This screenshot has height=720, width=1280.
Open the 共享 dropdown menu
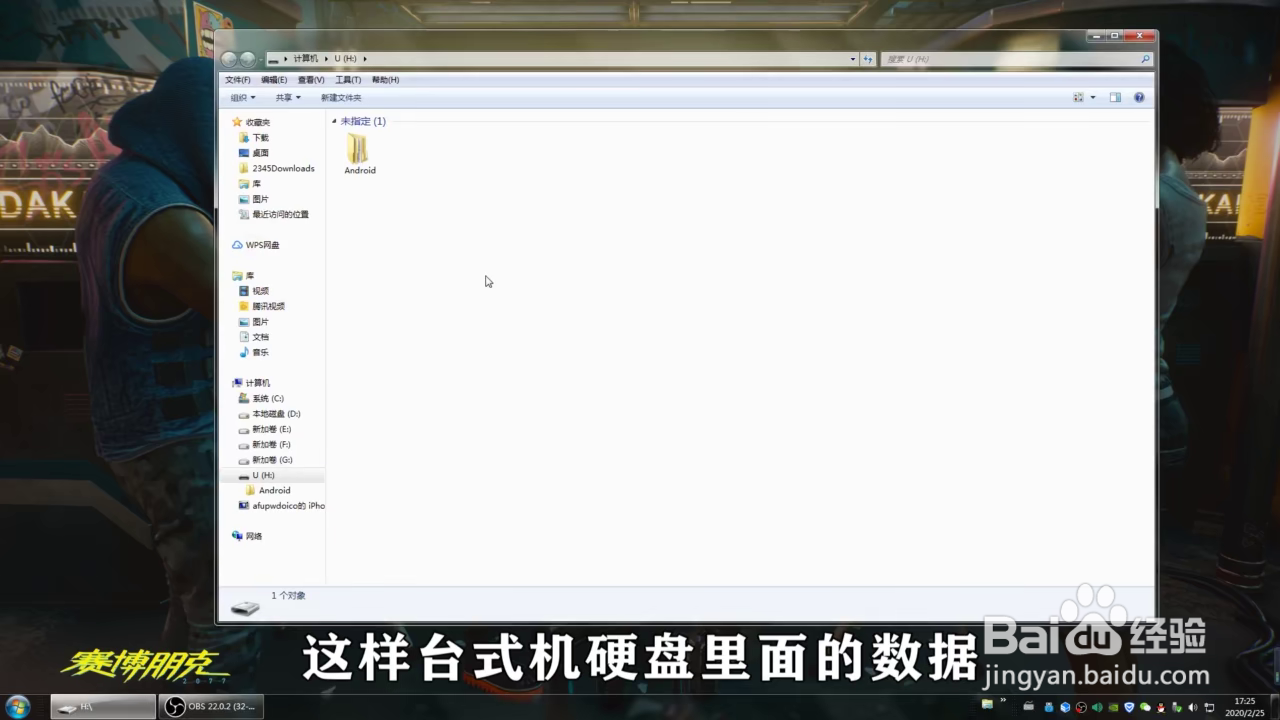point(288,98)
